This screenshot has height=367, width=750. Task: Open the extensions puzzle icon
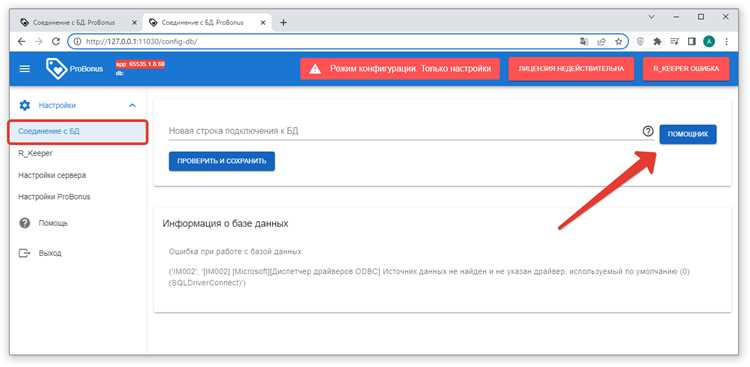pos(657,42)
